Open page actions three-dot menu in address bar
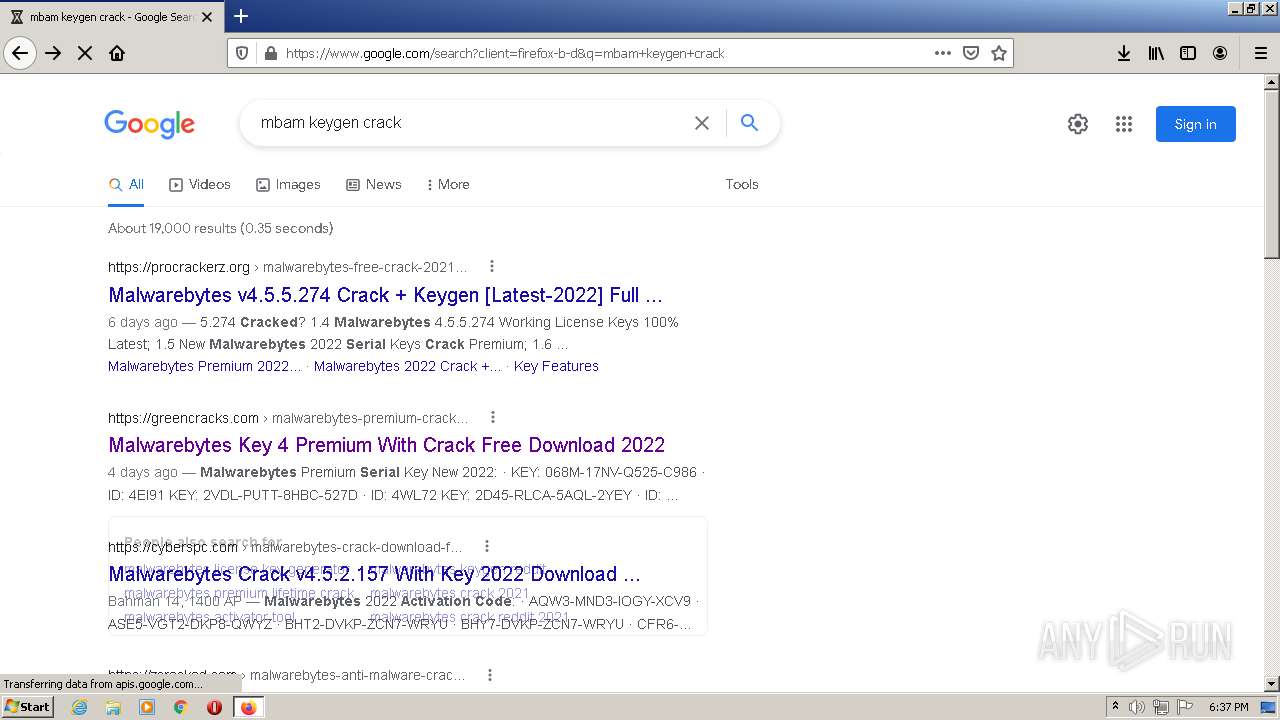The height and width of the screenshot is (720, 1280). tap(942, 53)
